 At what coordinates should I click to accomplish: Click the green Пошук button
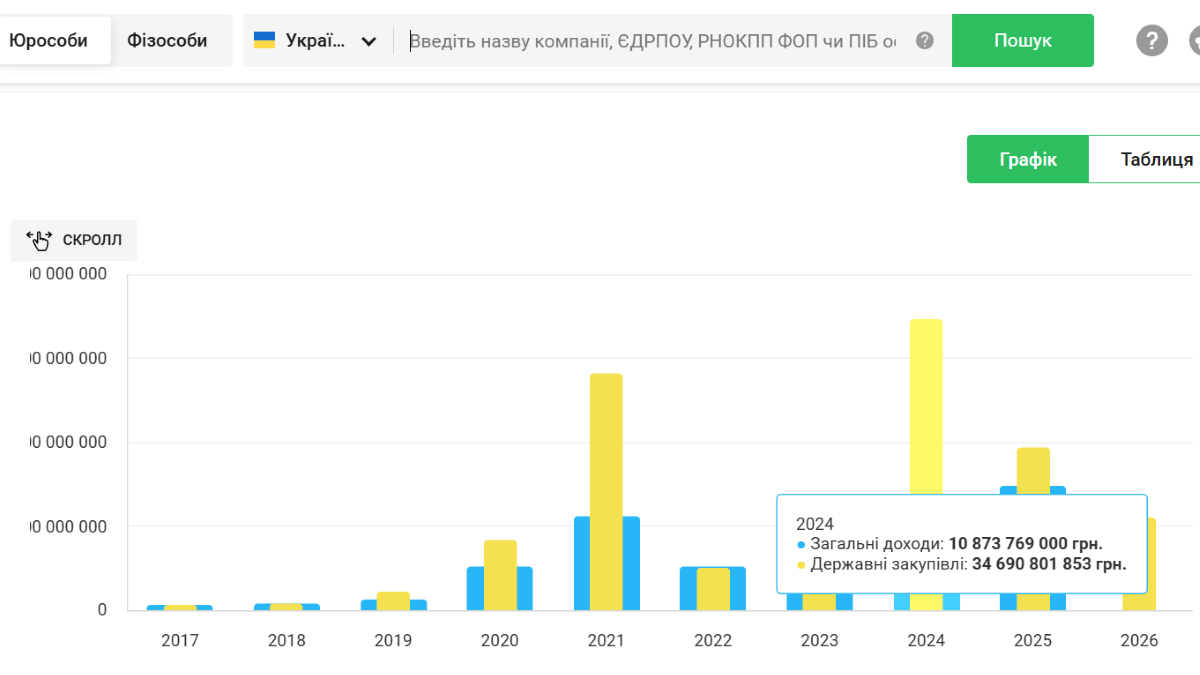point(1023,41)
